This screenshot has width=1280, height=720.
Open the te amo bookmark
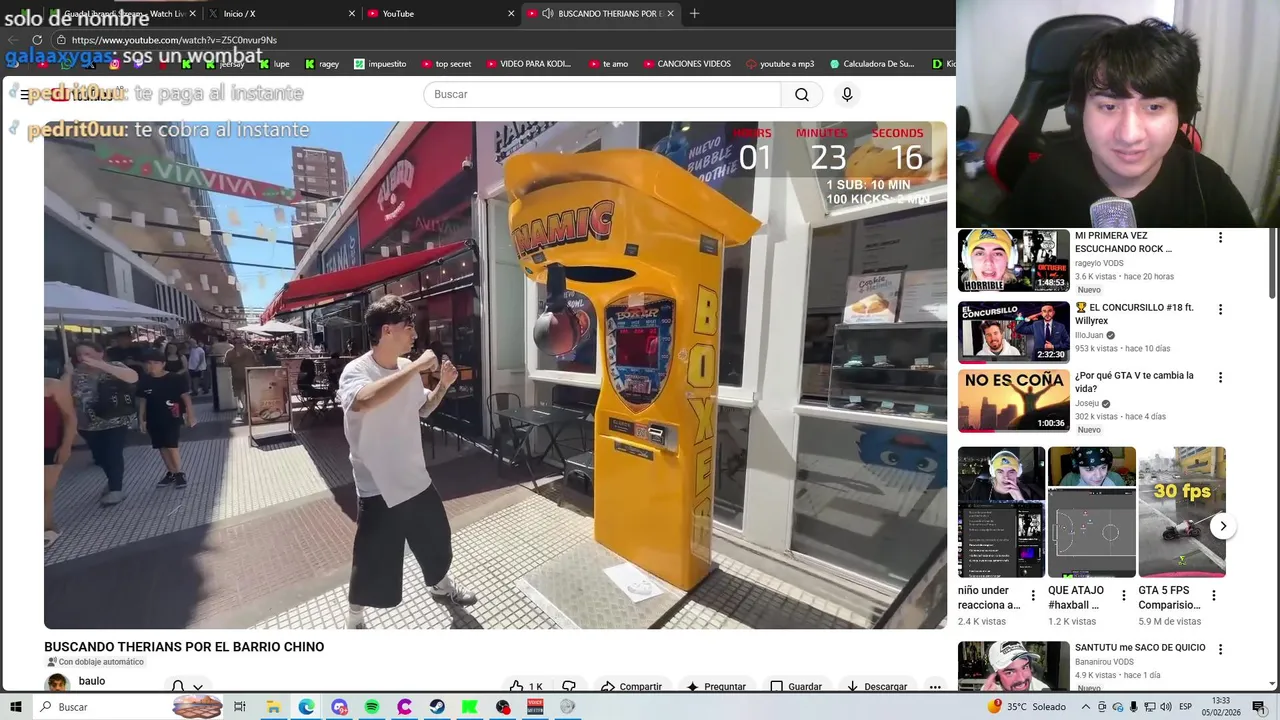(x=608, y=64)
